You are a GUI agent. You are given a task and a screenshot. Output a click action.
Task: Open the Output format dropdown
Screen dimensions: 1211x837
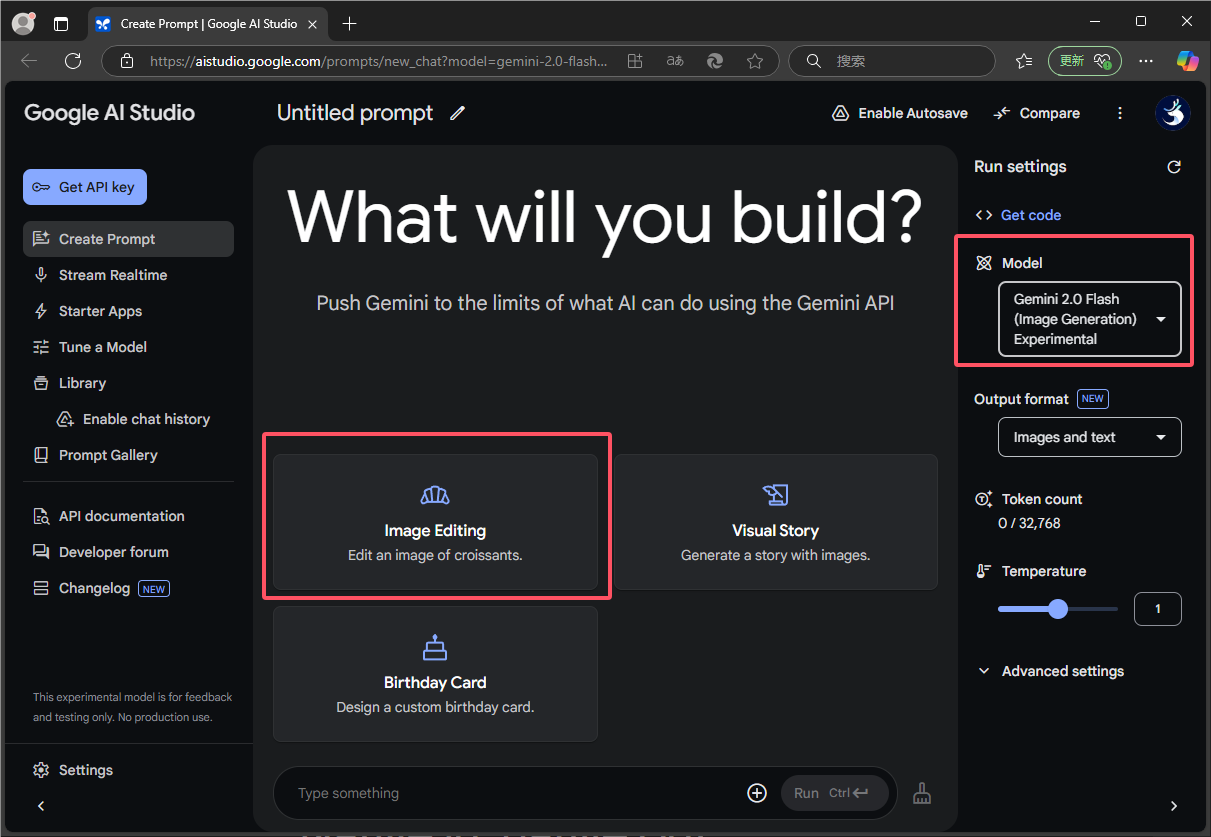point(1090,437)
